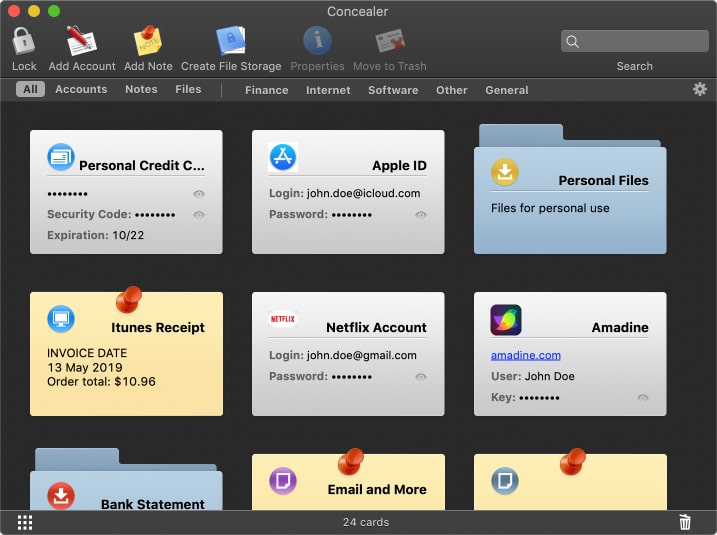Image resolution: width=717 pixels, height=535 pixels.
Task: Switch to the Notes tab
Action: pyautogui.click(x=141, y=89)
